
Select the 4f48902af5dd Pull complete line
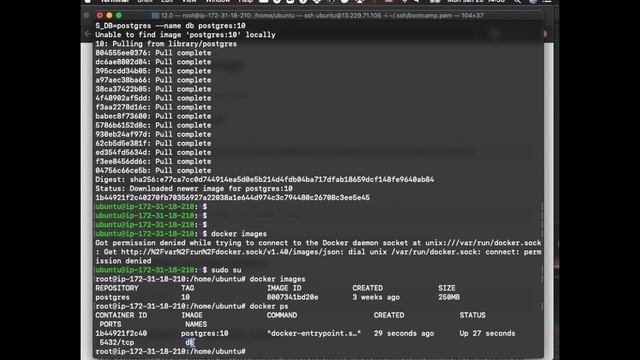tap(153, 98)
